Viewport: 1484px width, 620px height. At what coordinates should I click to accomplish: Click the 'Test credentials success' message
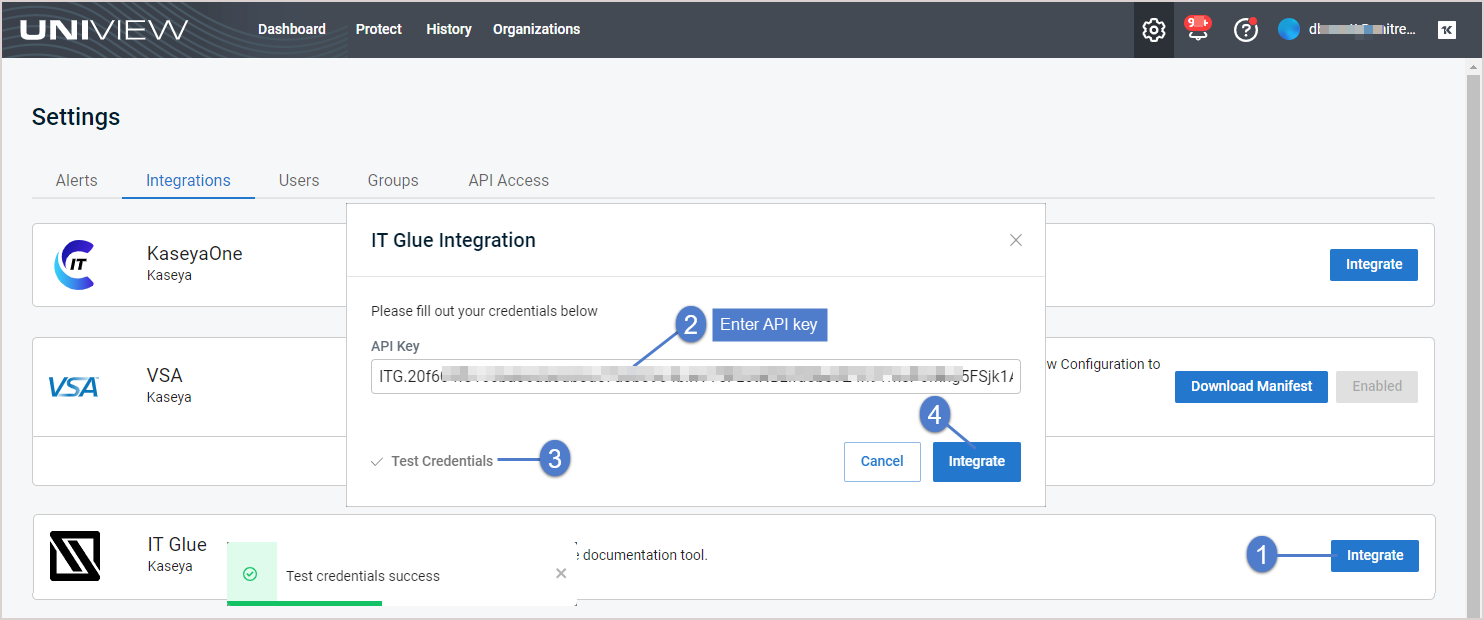(363, 576)
